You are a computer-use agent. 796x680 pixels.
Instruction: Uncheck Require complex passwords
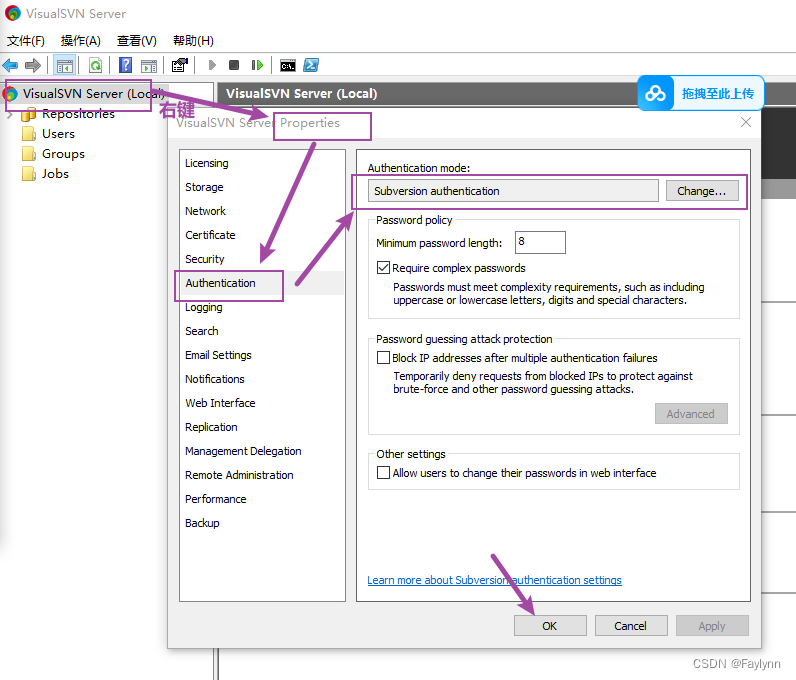(x=383, y=268)
